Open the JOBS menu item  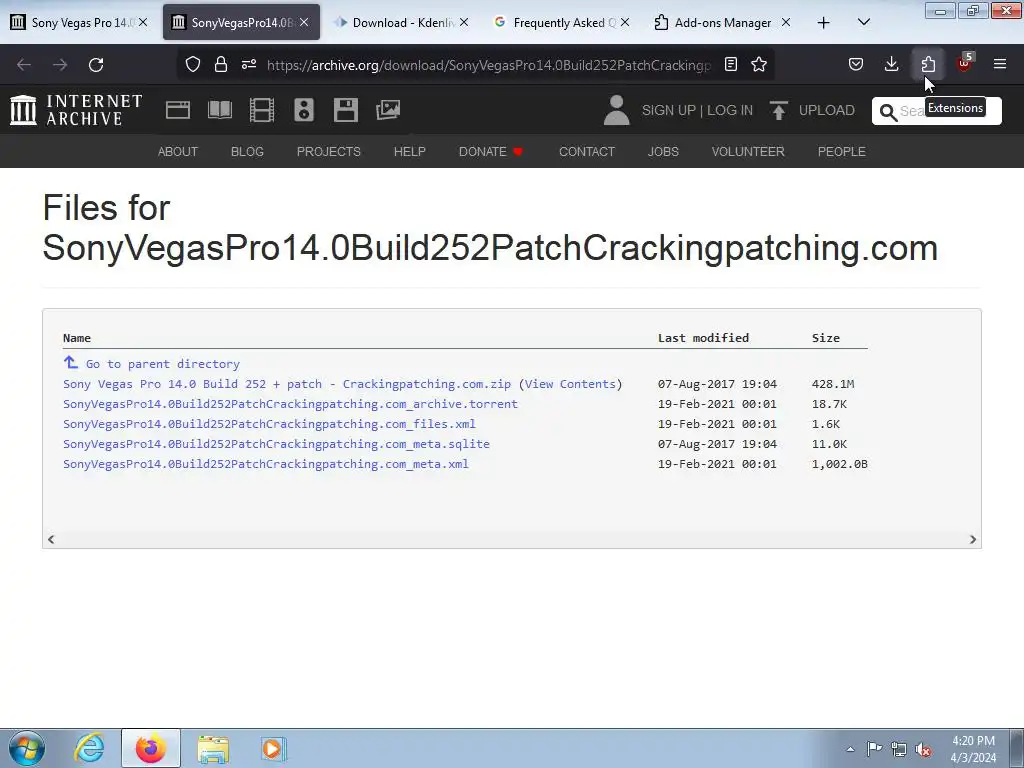click(663, 152)
